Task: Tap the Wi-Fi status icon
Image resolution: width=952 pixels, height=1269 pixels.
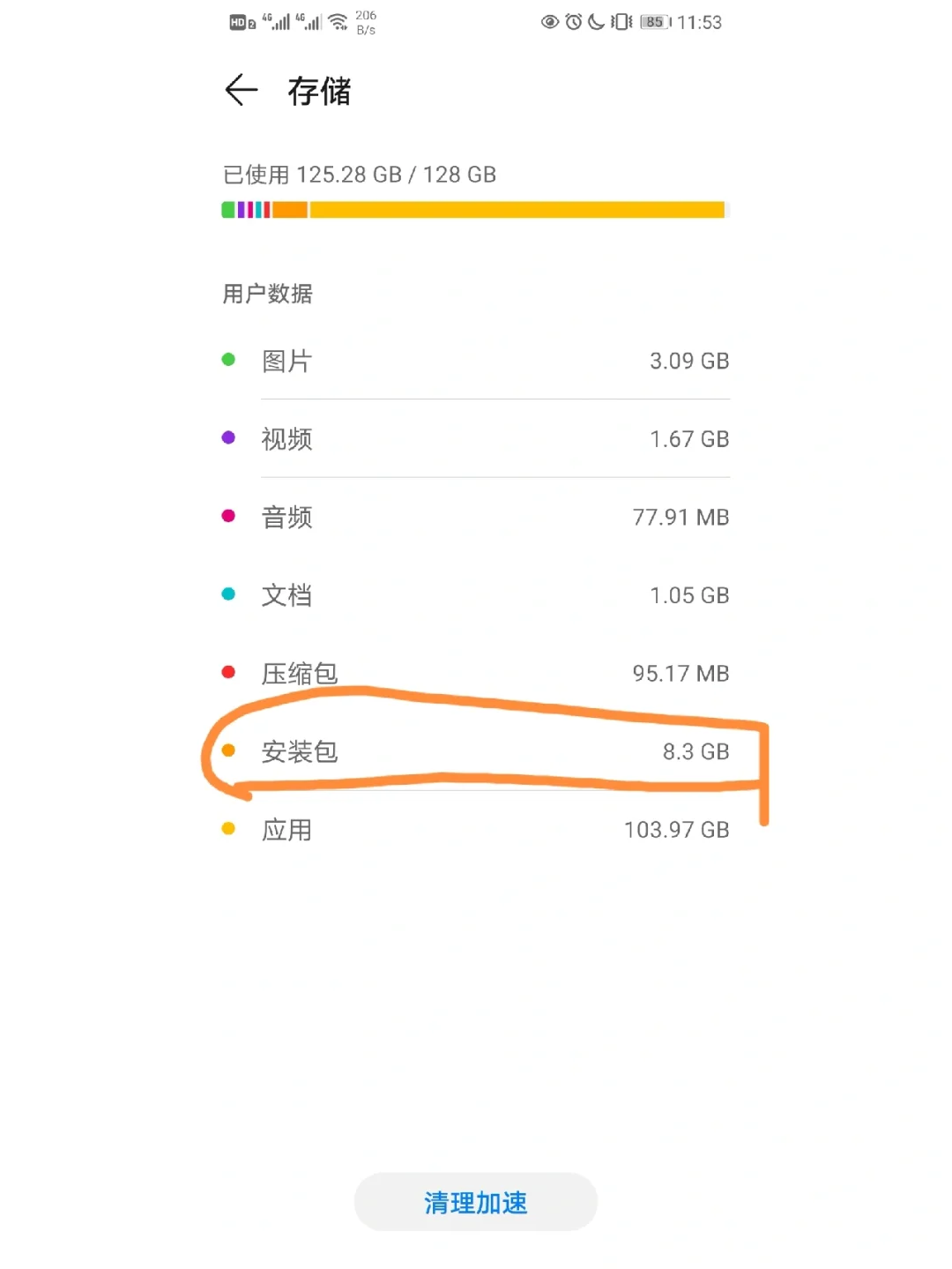Action: pos(338,22)
